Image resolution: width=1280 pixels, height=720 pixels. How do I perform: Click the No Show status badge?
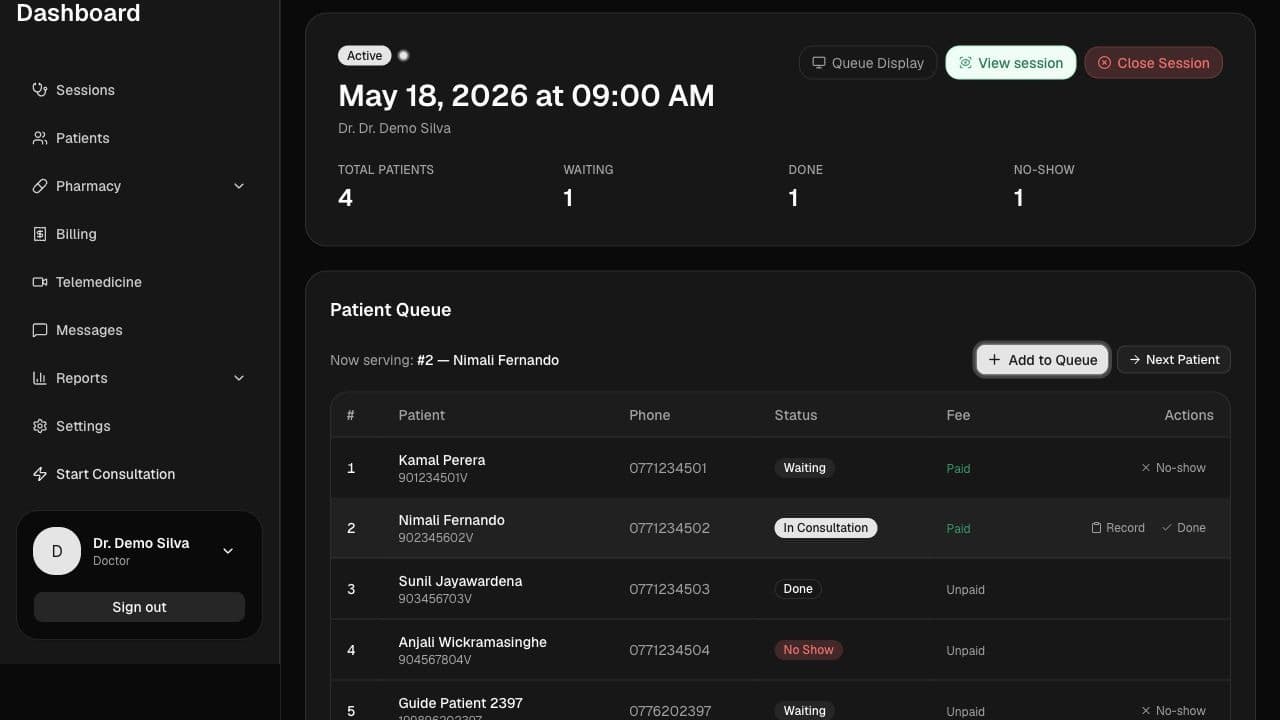[x=808, y=650]
